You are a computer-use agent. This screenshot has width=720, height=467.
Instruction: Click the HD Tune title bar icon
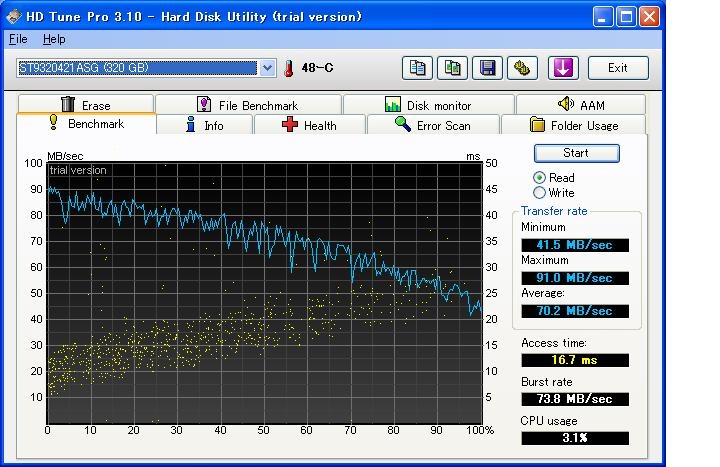point(14,16)
